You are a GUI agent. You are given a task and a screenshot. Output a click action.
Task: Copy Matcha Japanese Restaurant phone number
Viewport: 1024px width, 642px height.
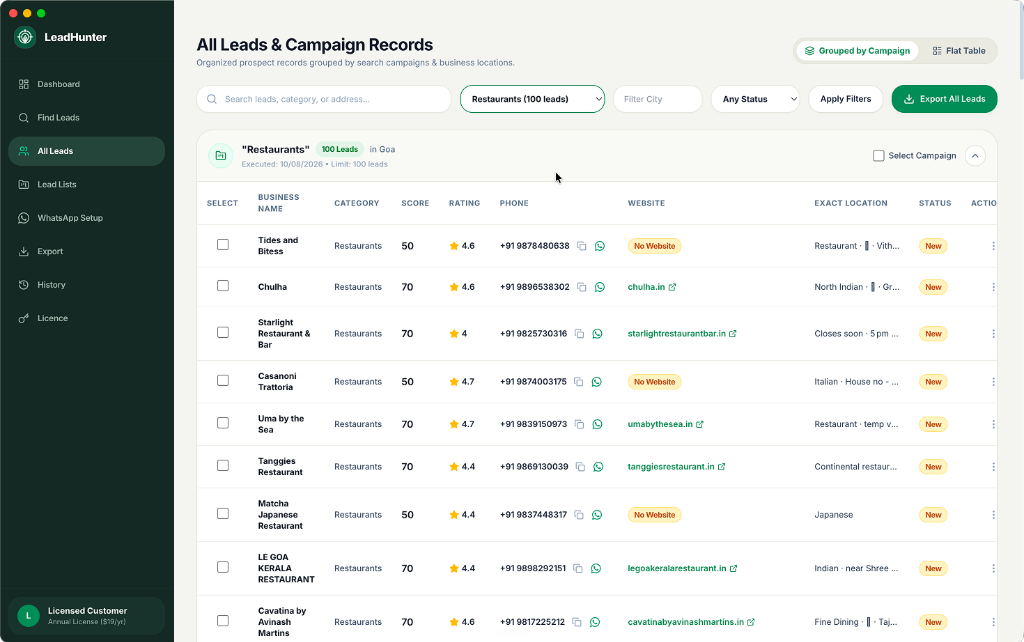(579, 515)
